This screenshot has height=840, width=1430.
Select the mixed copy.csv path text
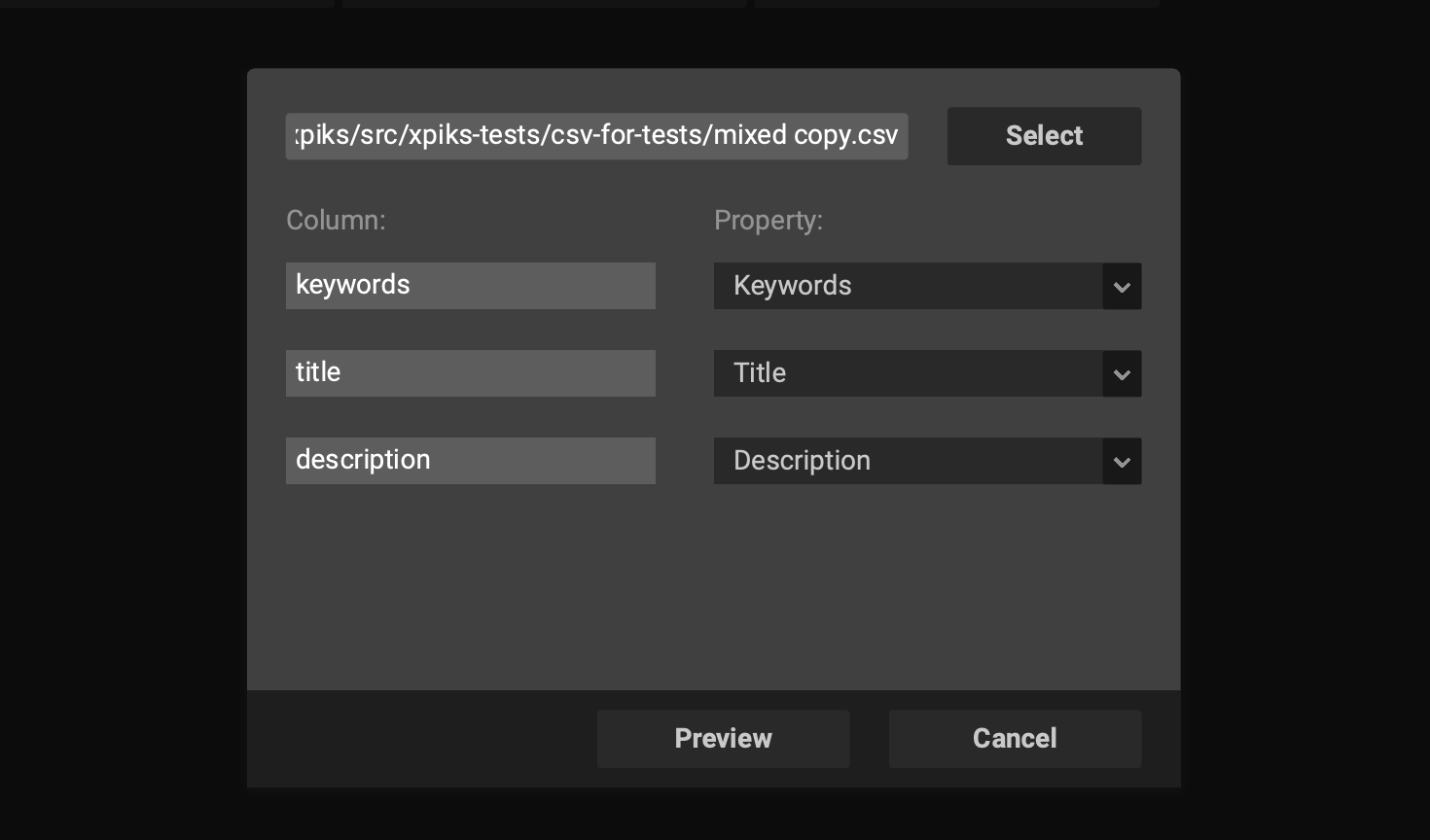tap(596, 136)
